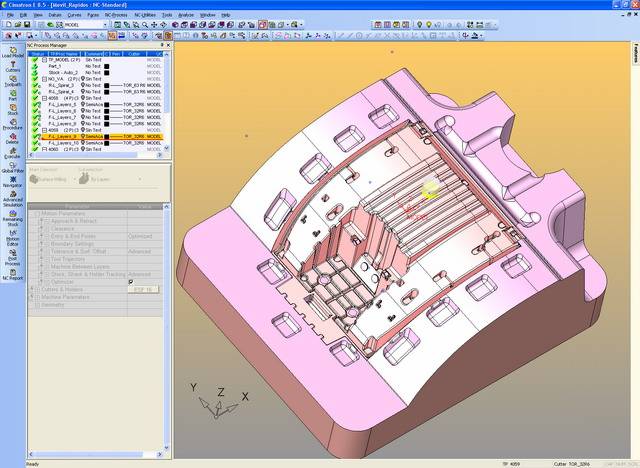Select the Zoom magnifier toolbar icon
This screenshot has width=640, height=468.
(x=145, y=25)
